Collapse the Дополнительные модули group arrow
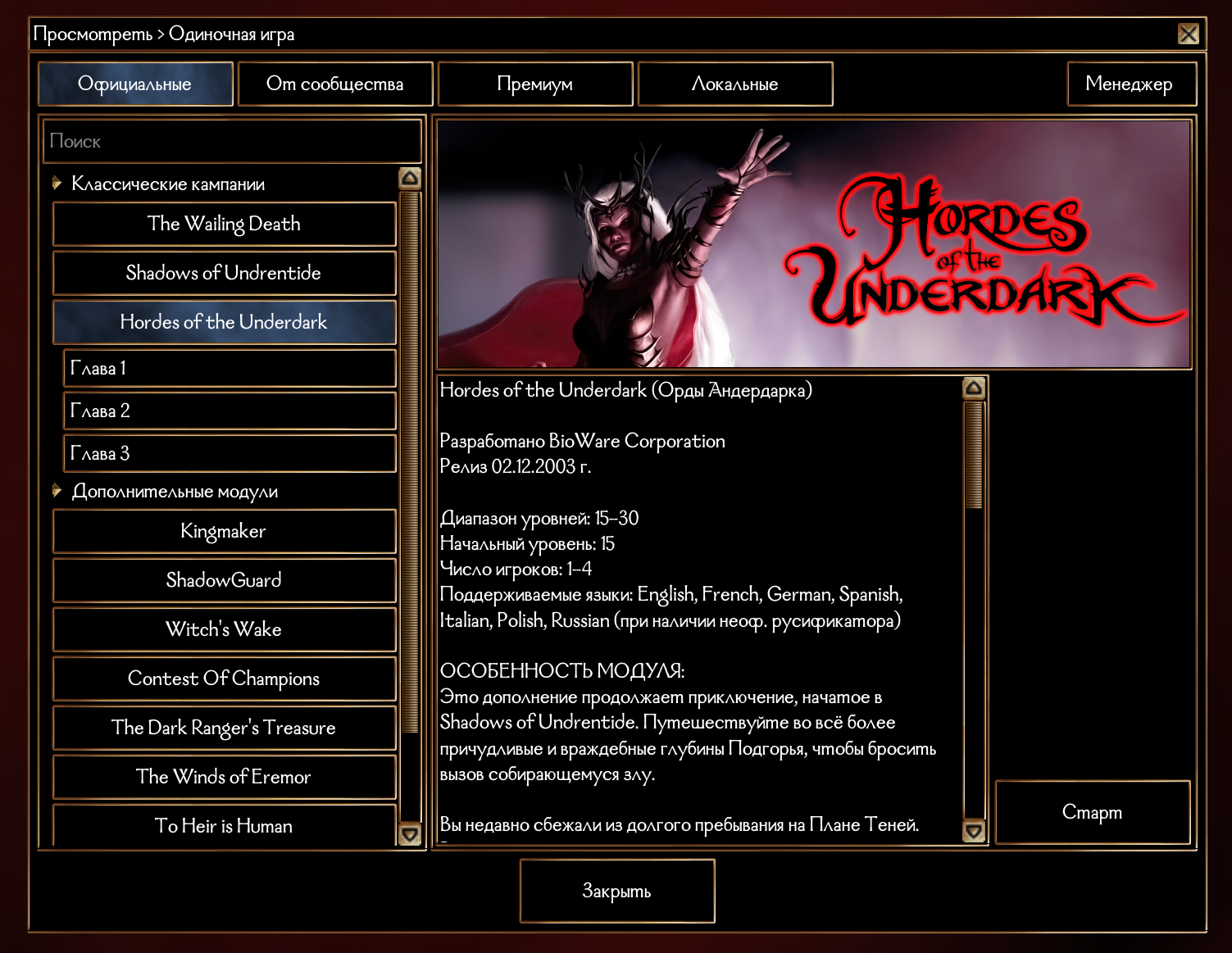 [x=57, y=491]
